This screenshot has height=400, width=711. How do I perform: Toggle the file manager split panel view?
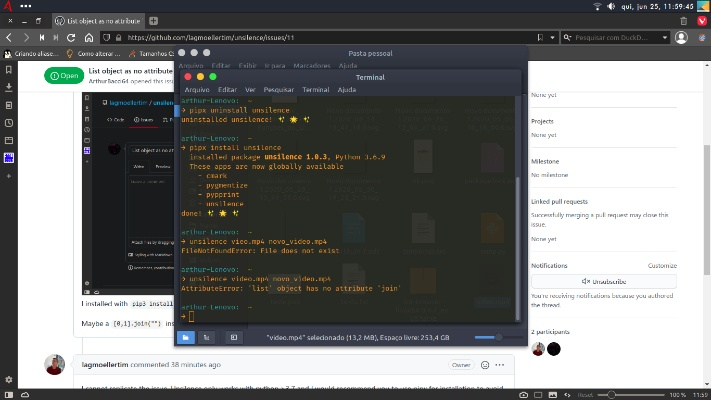233,337
